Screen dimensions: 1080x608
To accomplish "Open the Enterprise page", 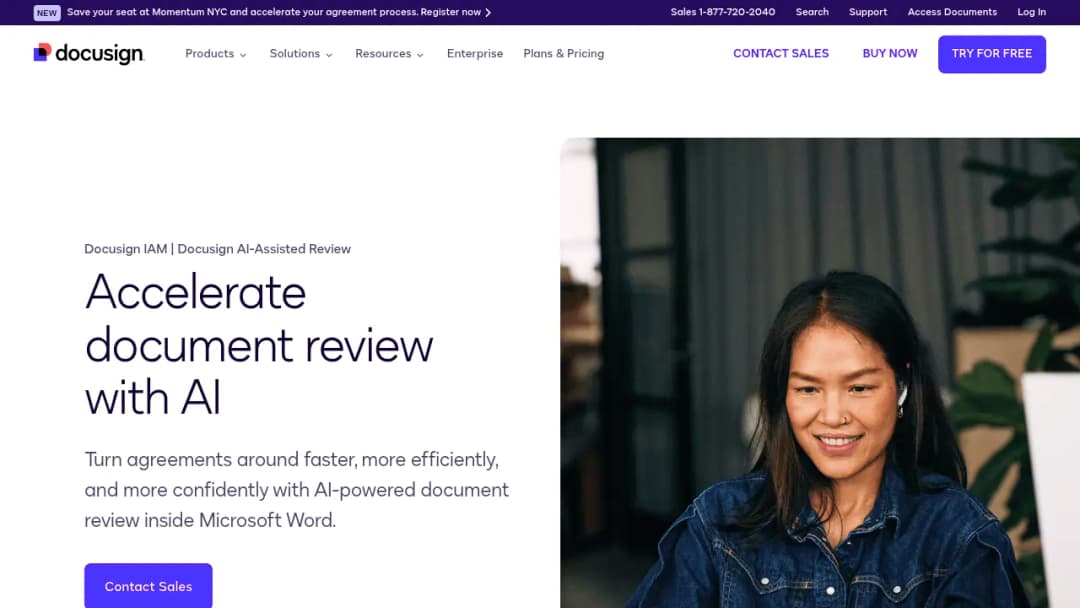I will 475,54.
